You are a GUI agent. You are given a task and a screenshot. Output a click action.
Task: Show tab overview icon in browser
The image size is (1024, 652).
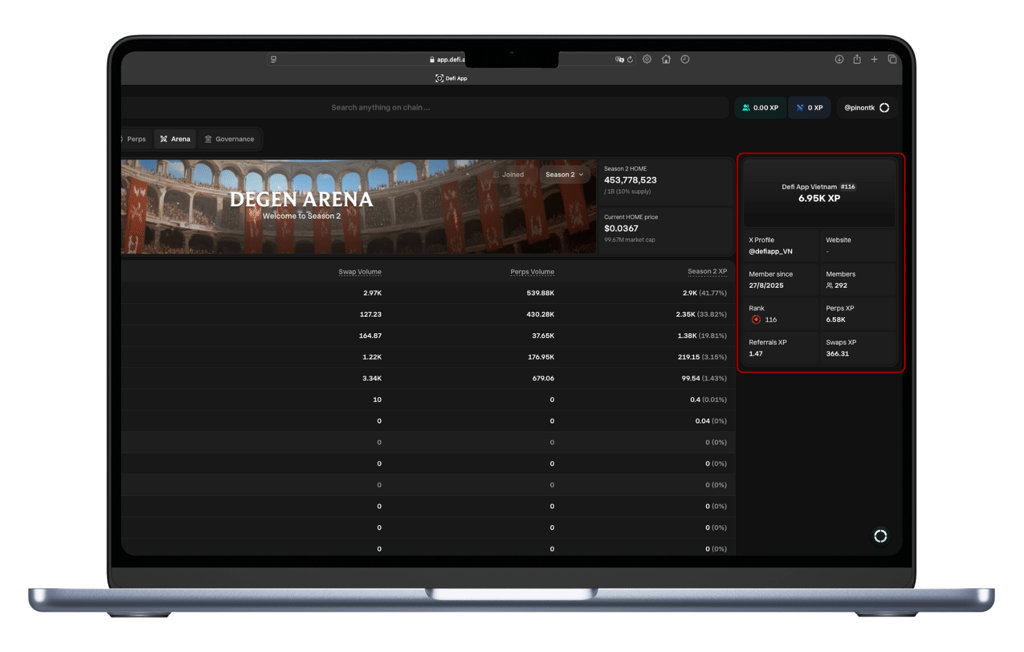[x=892, y=59]
